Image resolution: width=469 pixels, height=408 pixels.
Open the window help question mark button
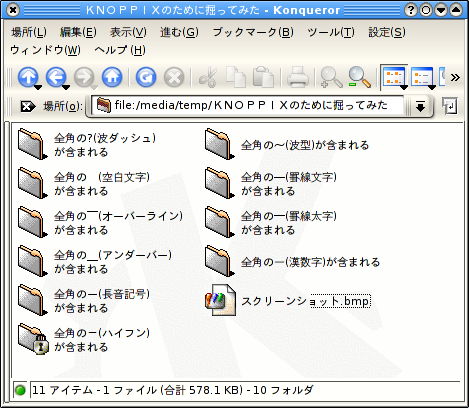click(x=411, y=10)
